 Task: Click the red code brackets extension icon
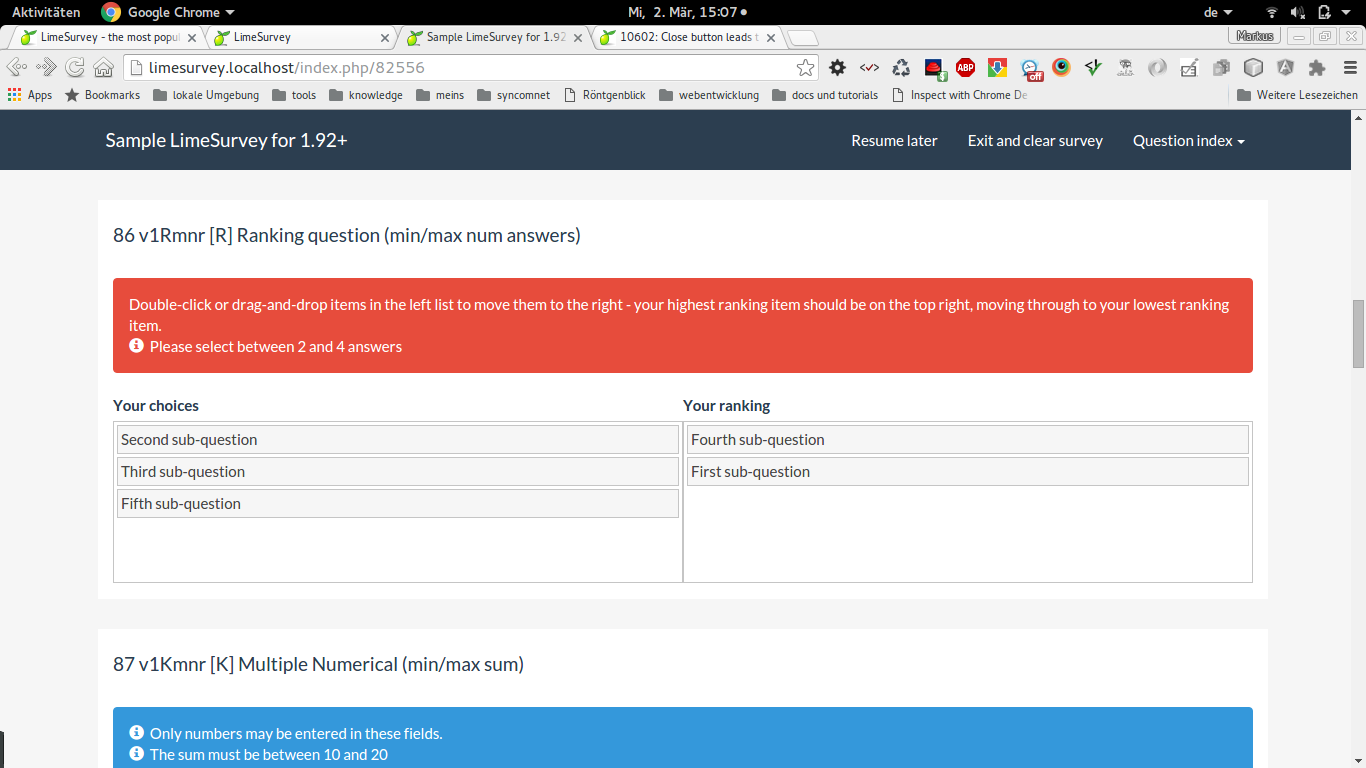point(869,67)
